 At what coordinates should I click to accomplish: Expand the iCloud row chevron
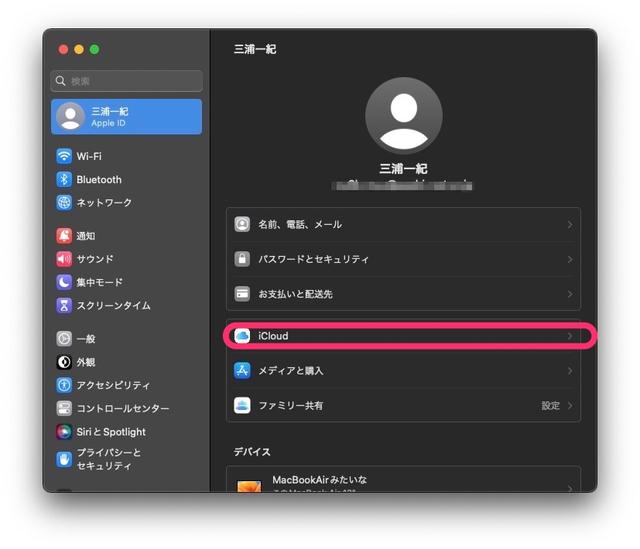coord(570,336)
